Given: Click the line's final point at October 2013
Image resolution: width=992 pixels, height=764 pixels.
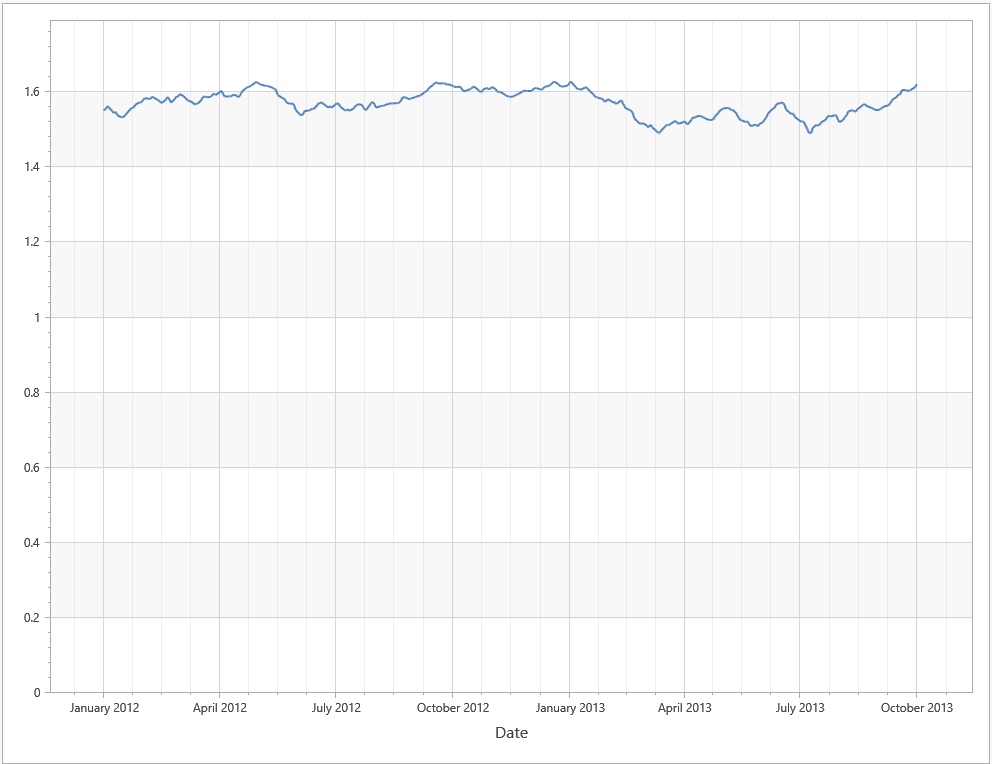Looking at the screenshot, I should click(916, 85).
